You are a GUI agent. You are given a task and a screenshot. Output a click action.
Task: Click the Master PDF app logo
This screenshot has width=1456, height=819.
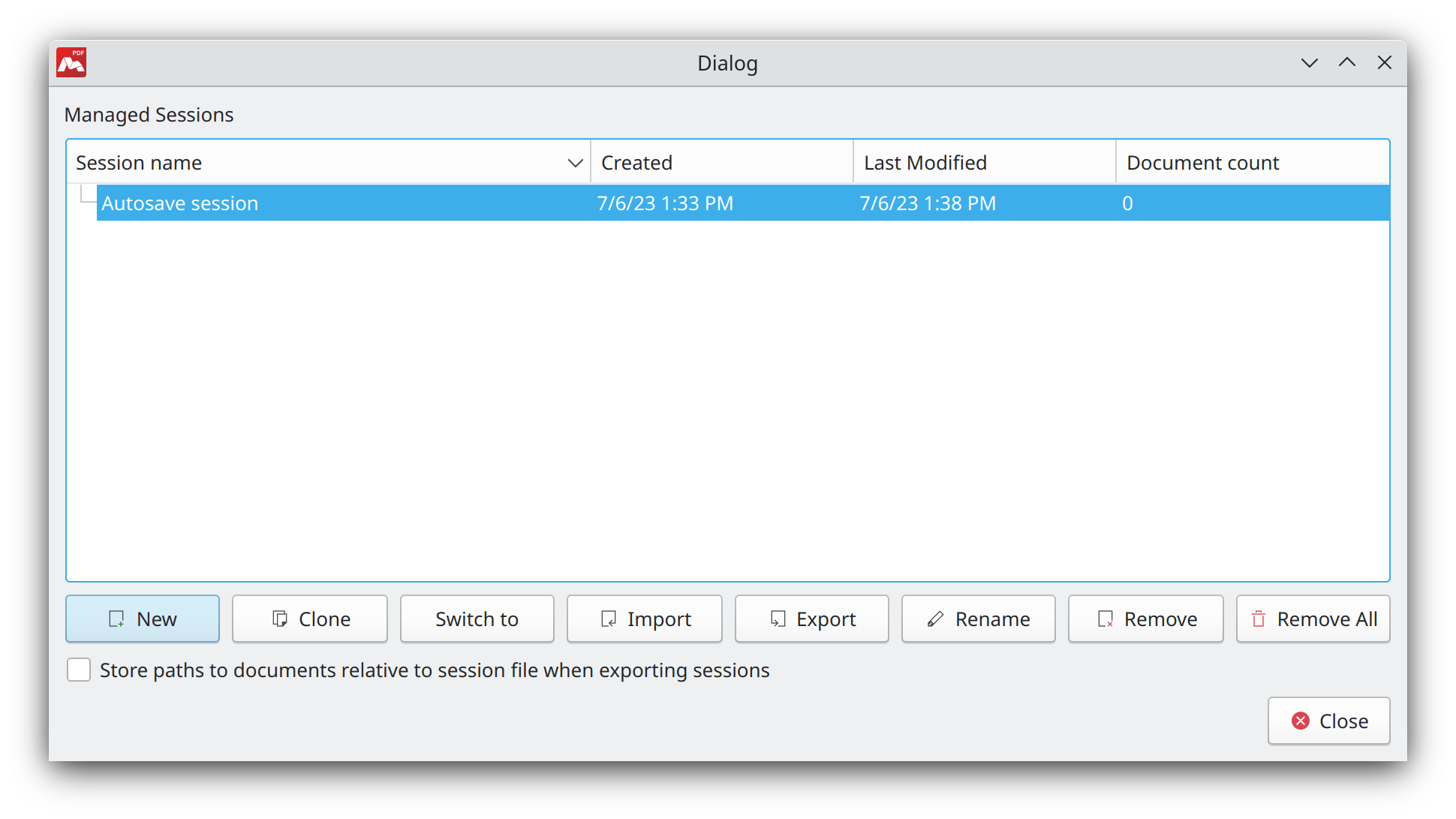pos(72,63)
